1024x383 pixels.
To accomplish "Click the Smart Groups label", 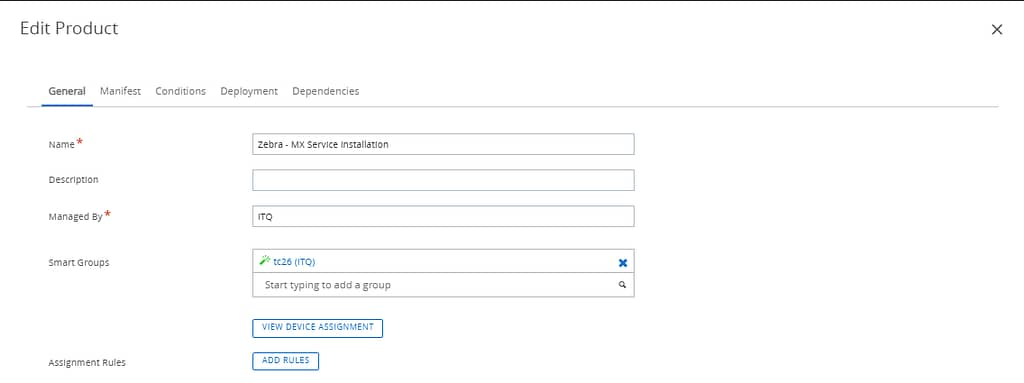I will coord(79,263).
